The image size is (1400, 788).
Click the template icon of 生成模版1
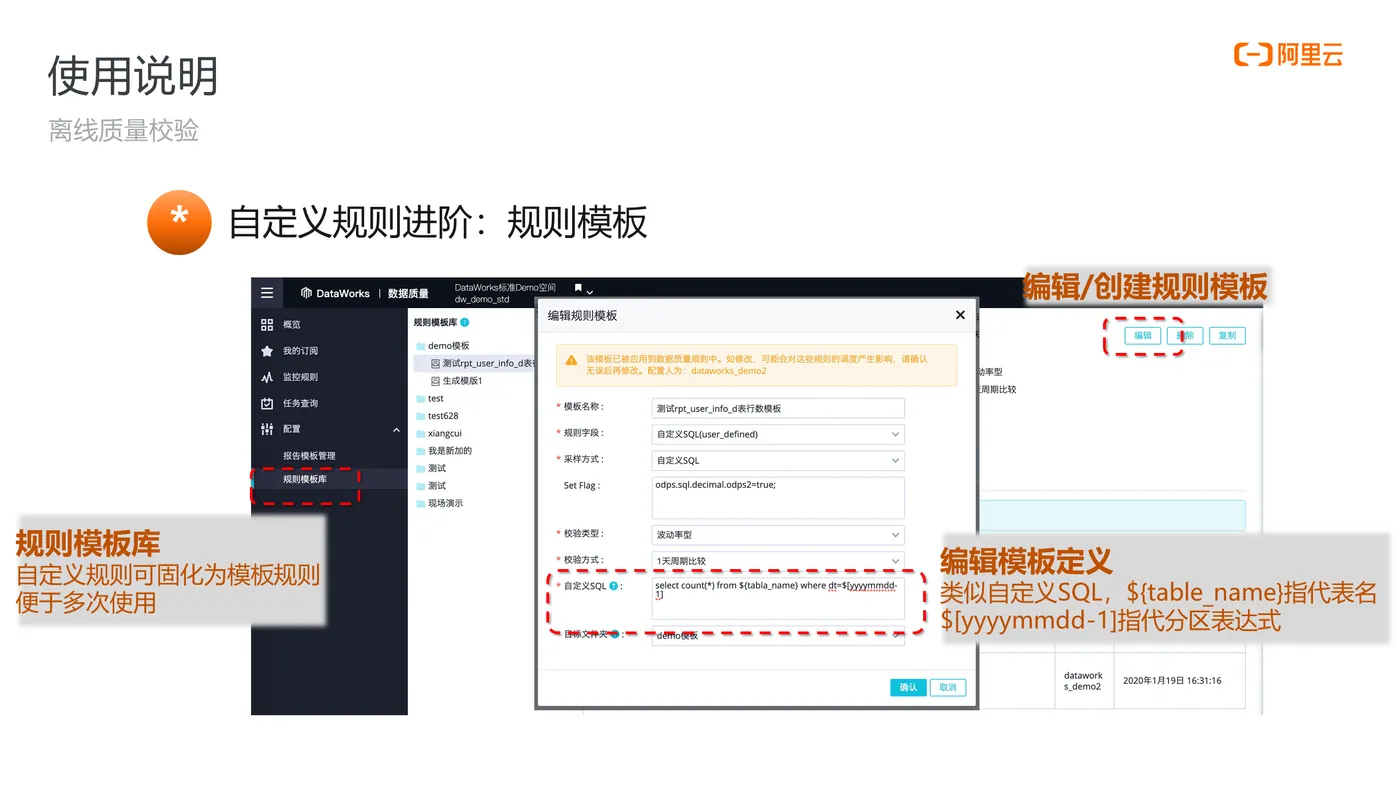tap(435, 381)
